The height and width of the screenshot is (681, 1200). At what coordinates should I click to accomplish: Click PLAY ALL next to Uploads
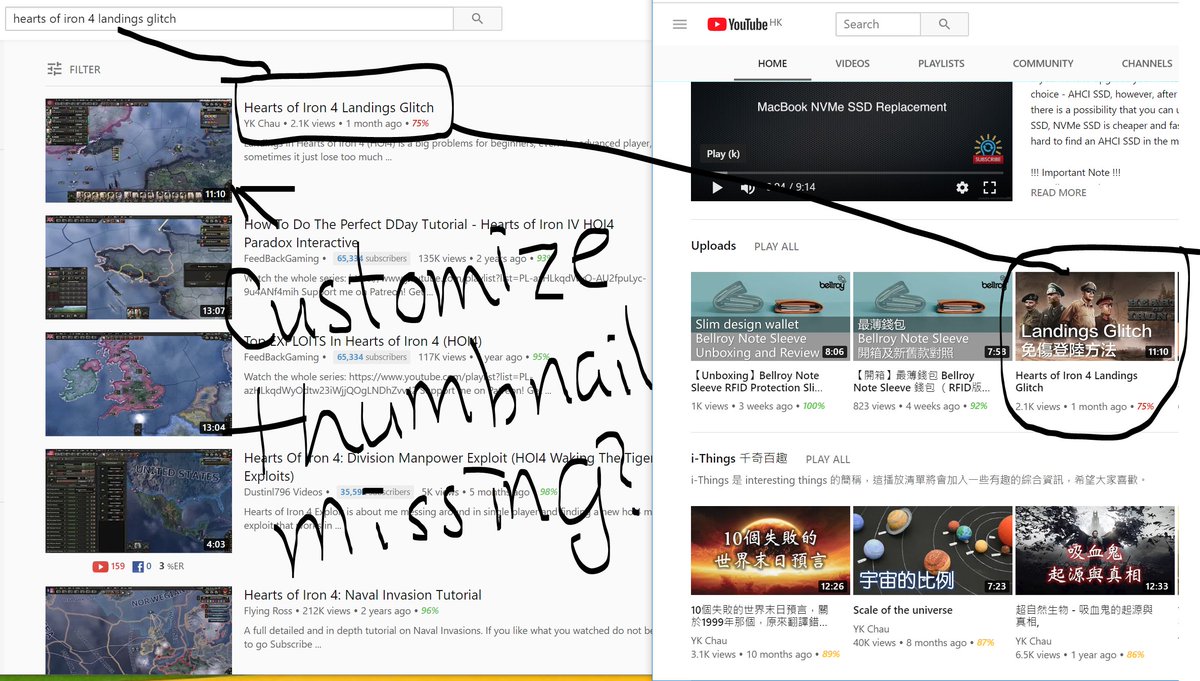point(776,246)
